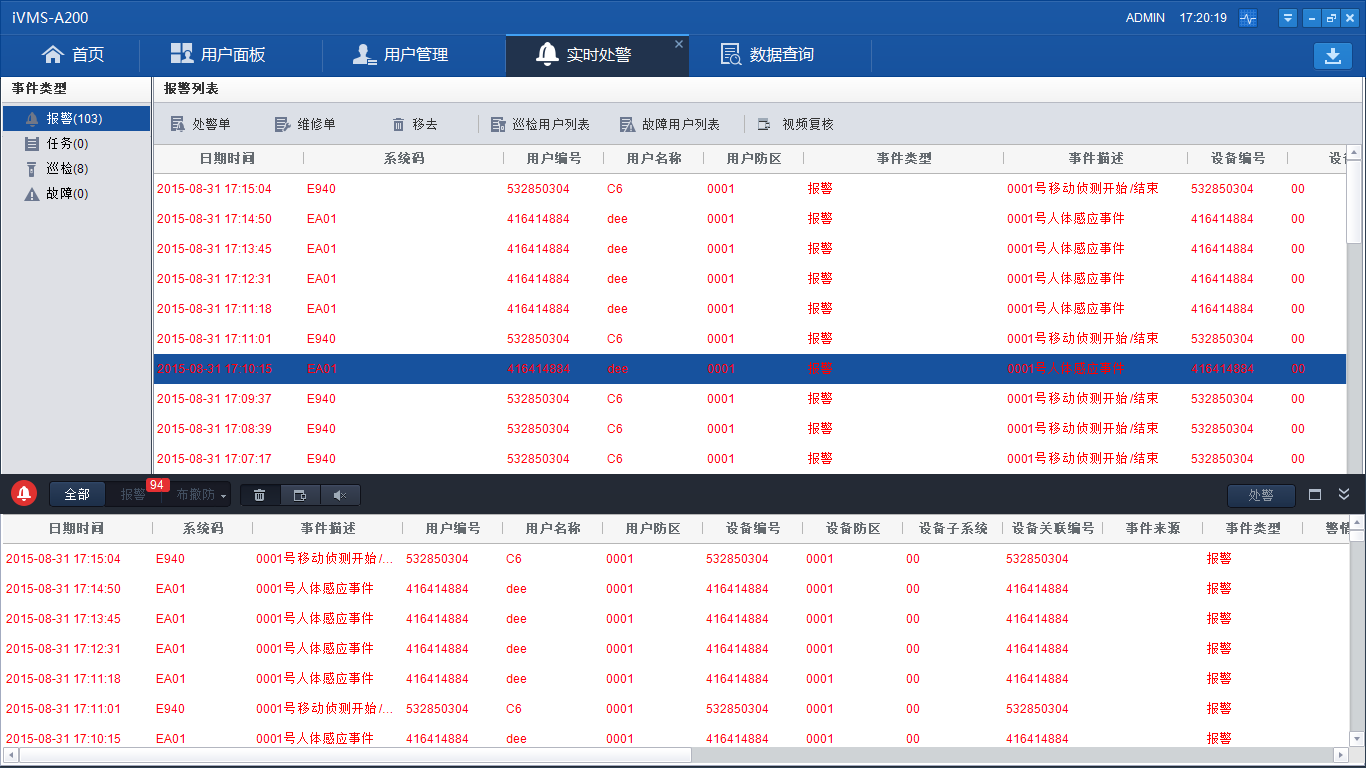Viewport: 1366px width, 768px height.
Task: Open 视频复核 video review
Action: [796, 124]
